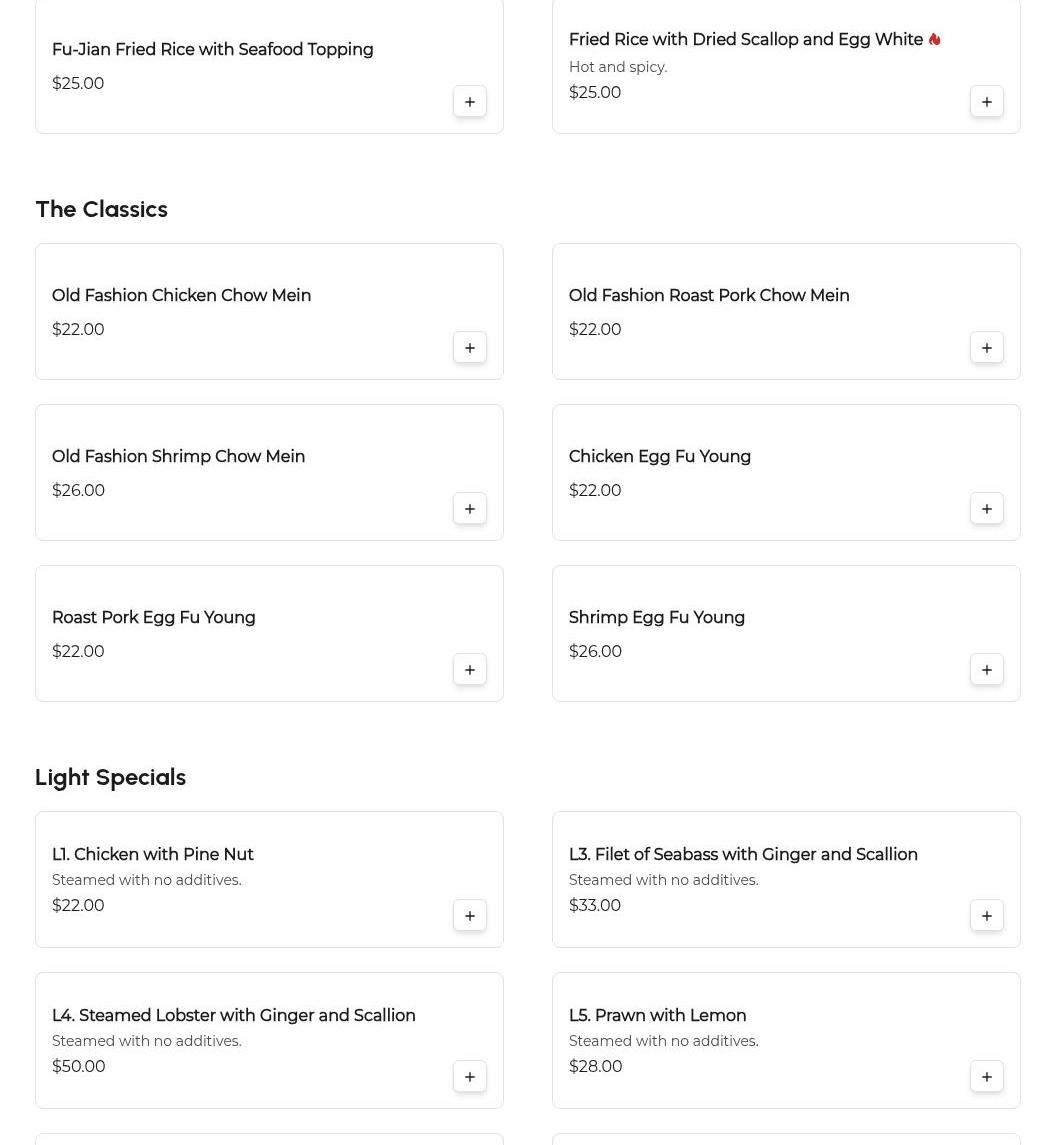Screen dimensions: 1050x1145
Task: Add L5 Prawn with Lemon
Action: click(987, 1077)
